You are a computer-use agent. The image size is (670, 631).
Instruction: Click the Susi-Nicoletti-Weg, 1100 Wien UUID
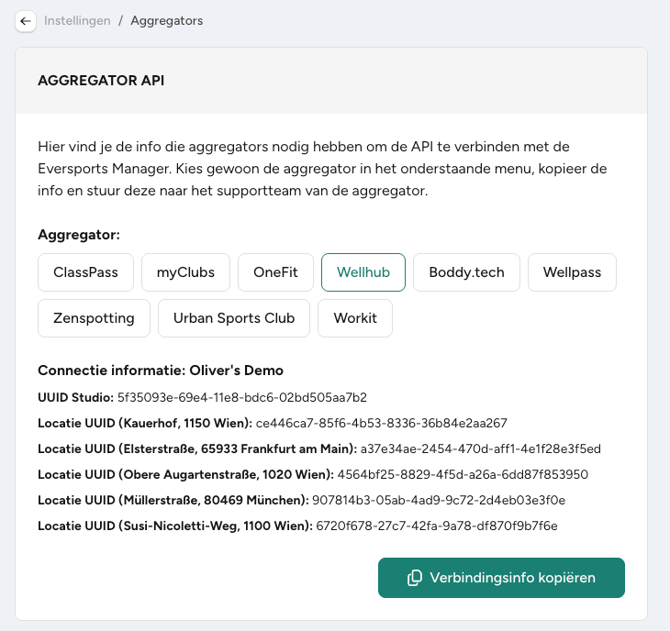point(437,526)
